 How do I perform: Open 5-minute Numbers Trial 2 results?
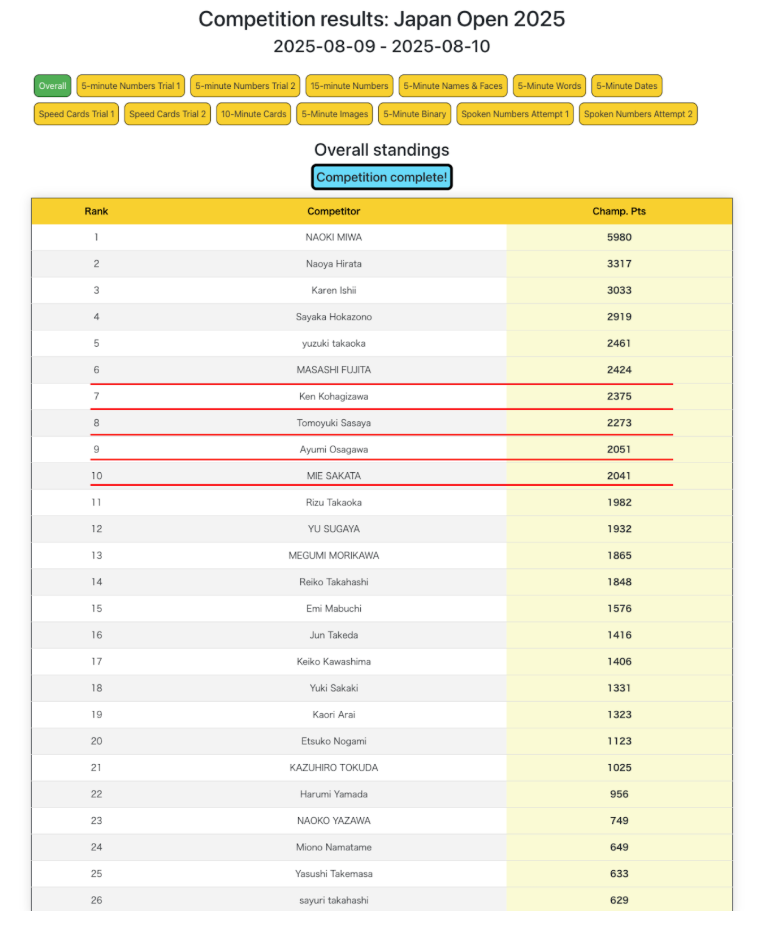click(x=245, y=86)
